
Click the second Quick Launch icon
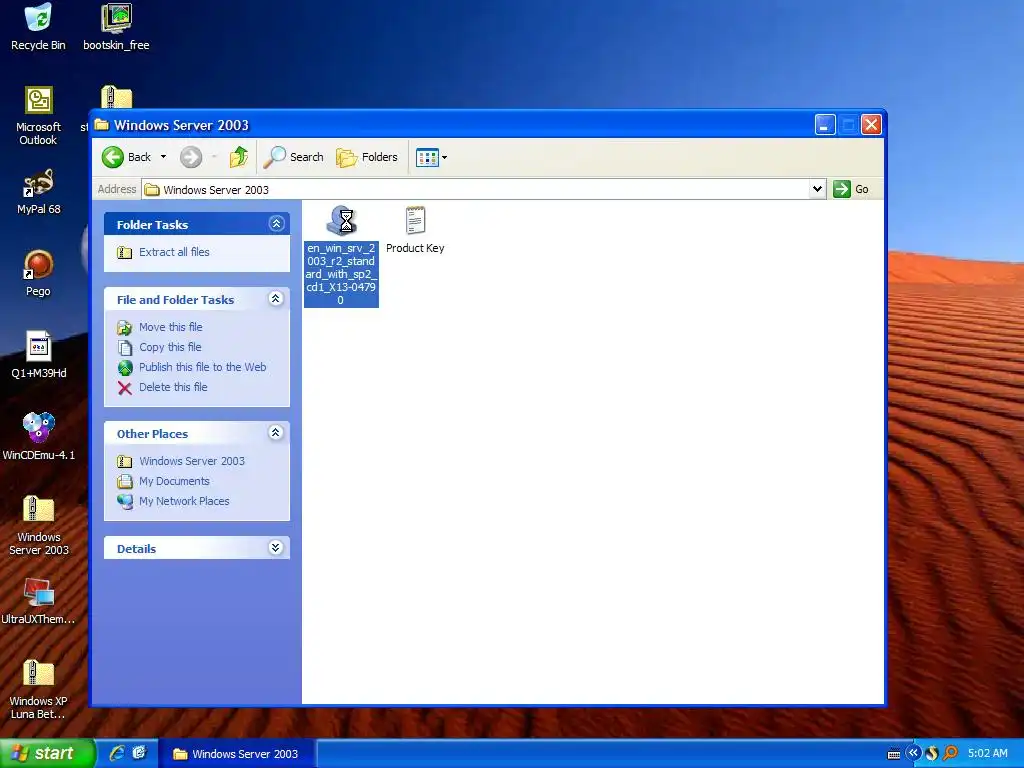click(x=139, y=753)
